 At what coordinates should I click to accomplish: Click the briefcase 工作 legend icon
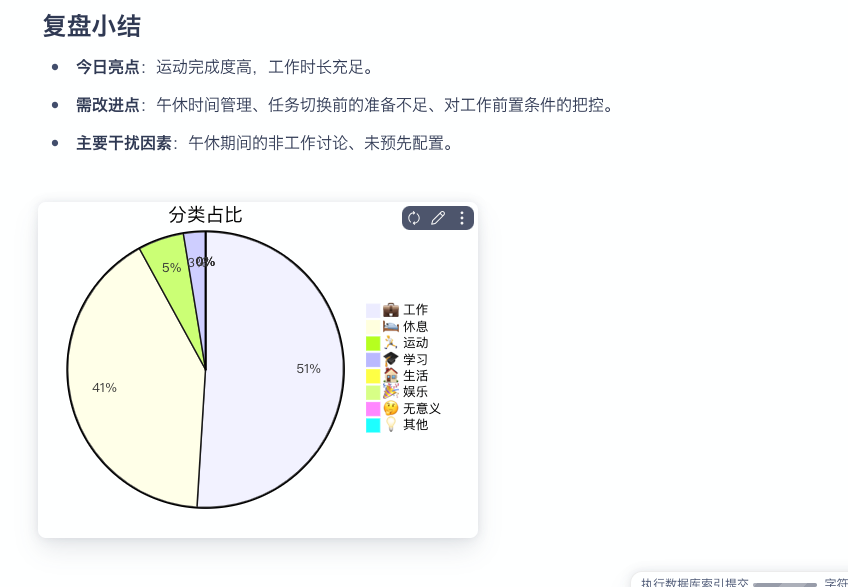click(x=391, y=310)
